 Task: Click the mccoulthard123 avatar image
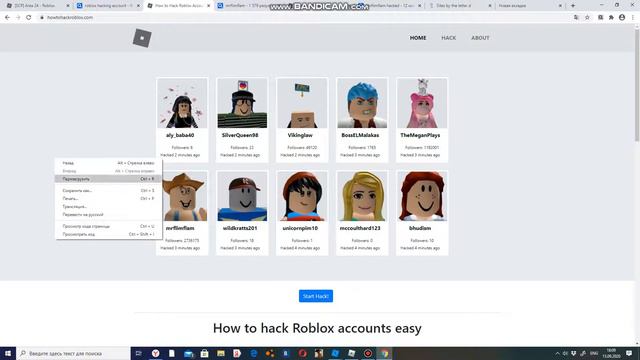tap(362, 196)
